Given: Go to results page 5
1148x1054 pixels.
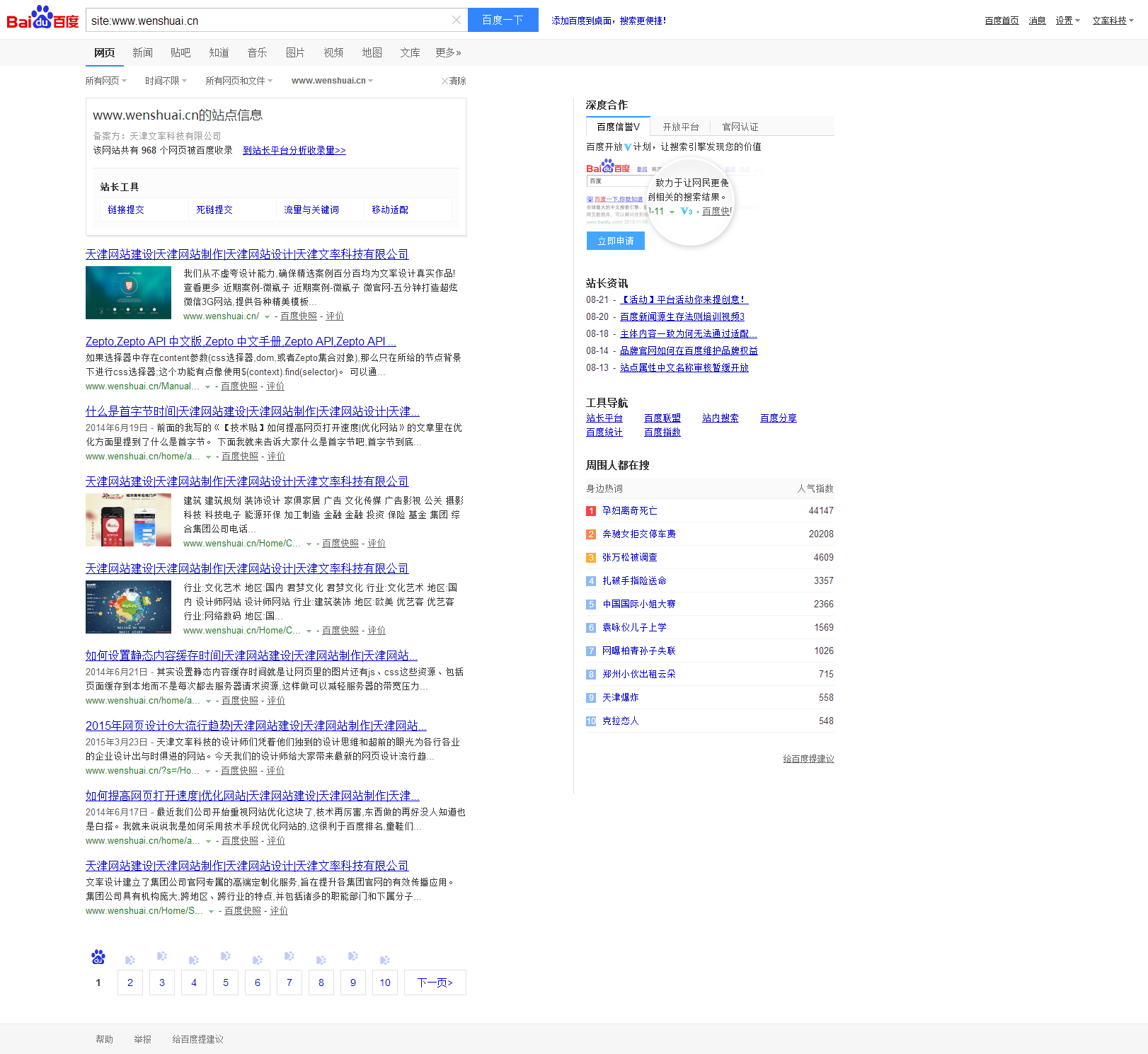Looking at the screenshot, I should (x=226, y=983).
